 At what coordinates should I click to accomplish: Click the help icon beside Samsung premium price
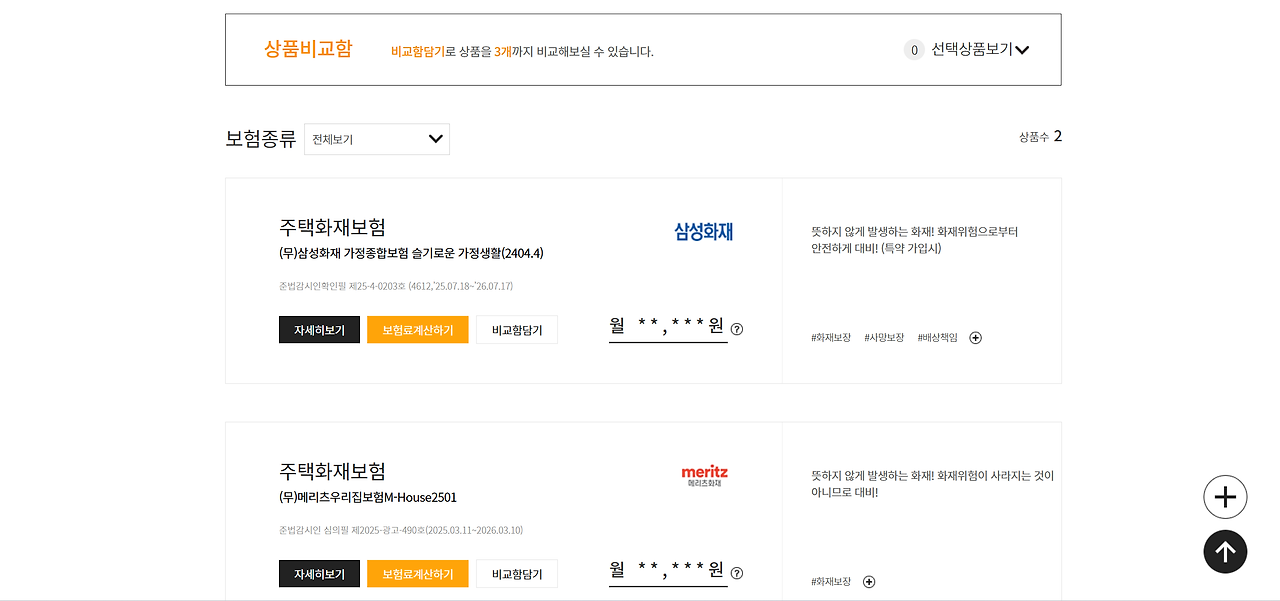(x=737, y=329)
